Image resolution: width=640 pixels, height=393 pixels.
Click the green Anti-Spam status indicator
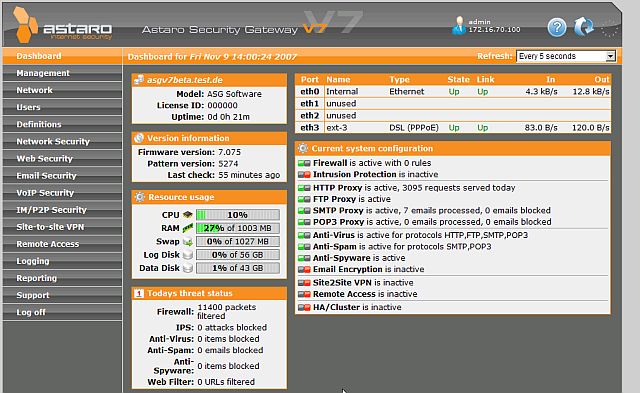click(x=304, y=247)
